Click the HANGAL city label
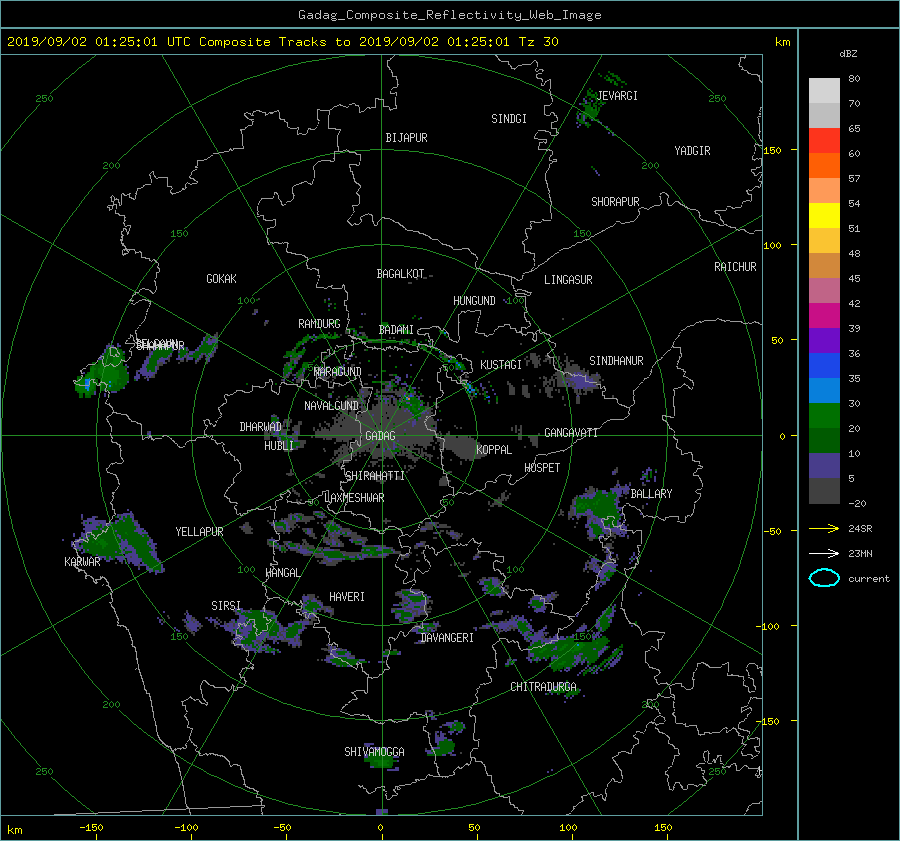900x841 pixels. point(282,573)
